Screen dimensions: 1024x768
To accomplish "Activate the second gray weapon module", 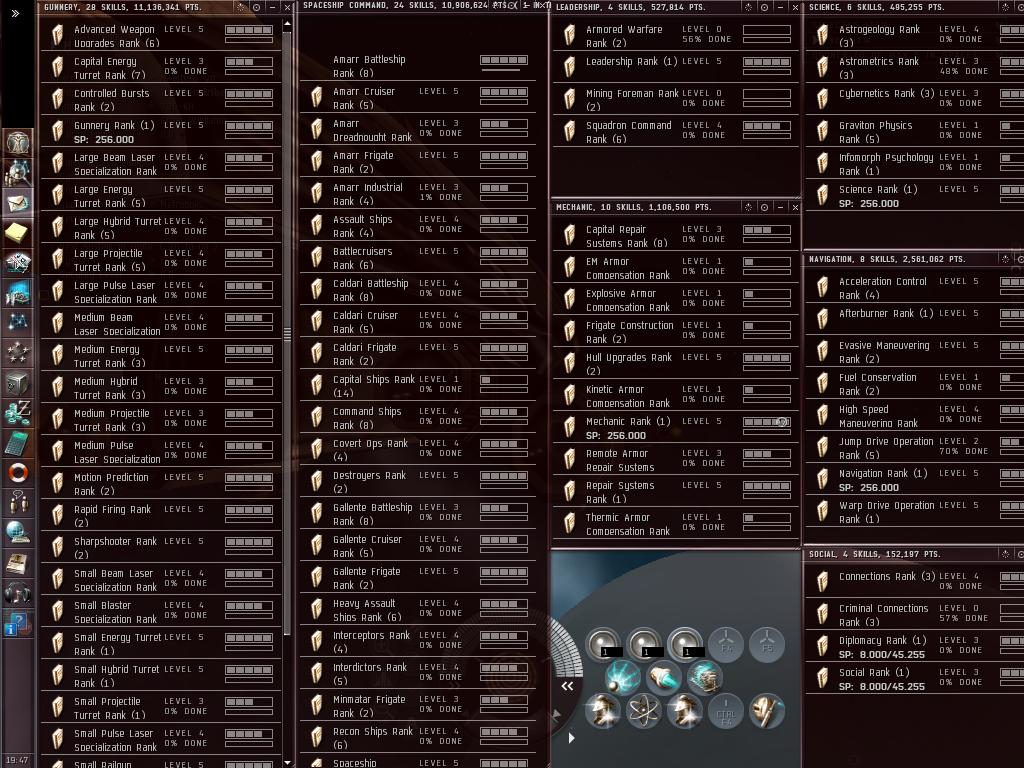I will (x=645, y=644).
